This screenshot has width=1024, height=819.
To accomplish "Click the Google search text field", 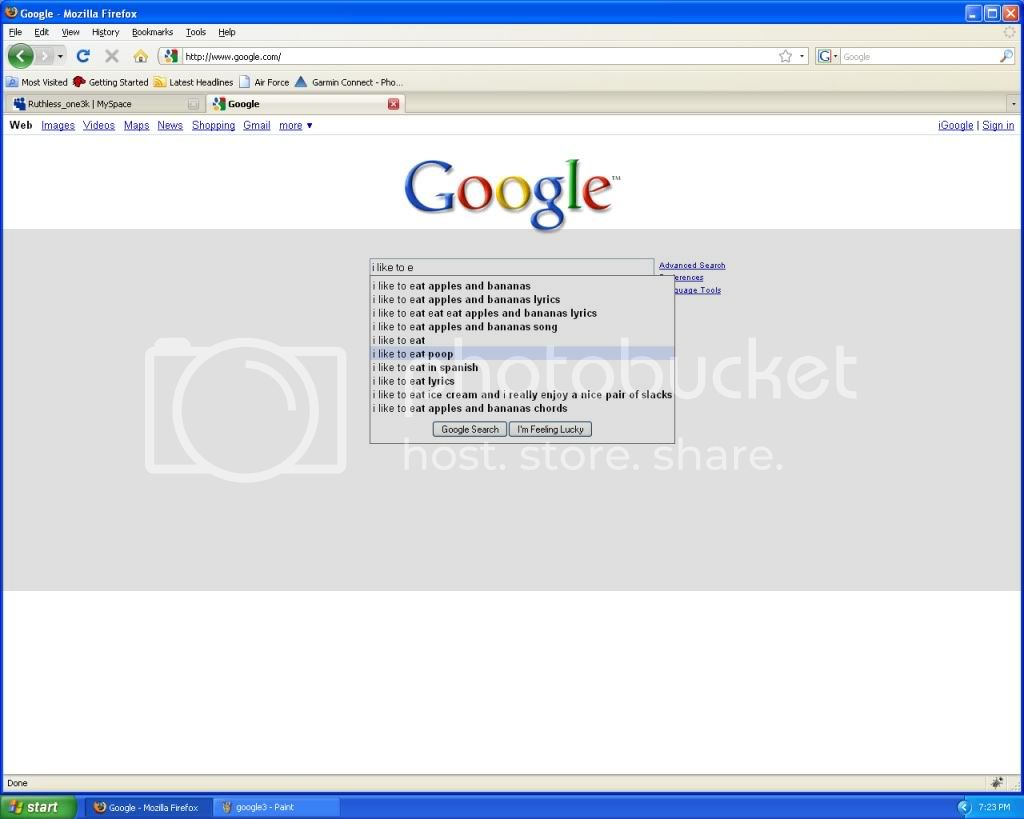I will (512, 267).
